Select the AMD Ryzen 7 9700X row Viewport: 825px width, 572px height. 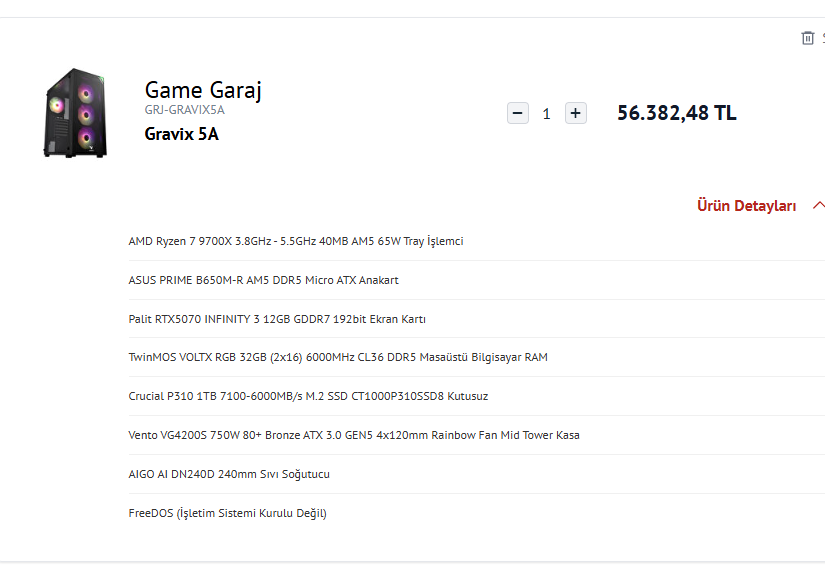pyautogui.click(x=296, y=241)
